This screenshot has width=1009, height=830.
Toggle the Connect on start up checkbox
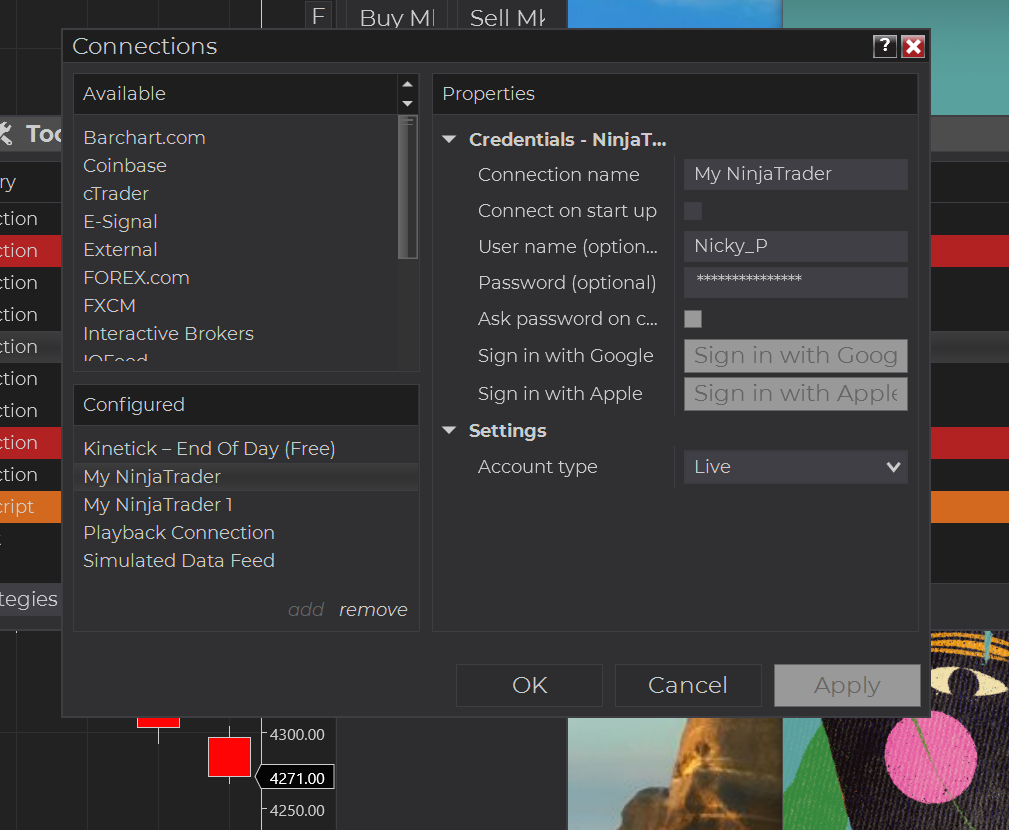693,211
